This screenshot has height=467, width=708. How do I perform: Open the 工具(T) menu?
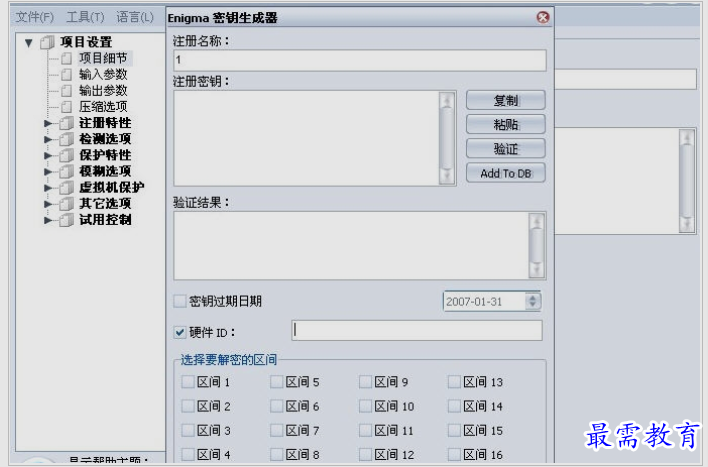click(85, 17)
